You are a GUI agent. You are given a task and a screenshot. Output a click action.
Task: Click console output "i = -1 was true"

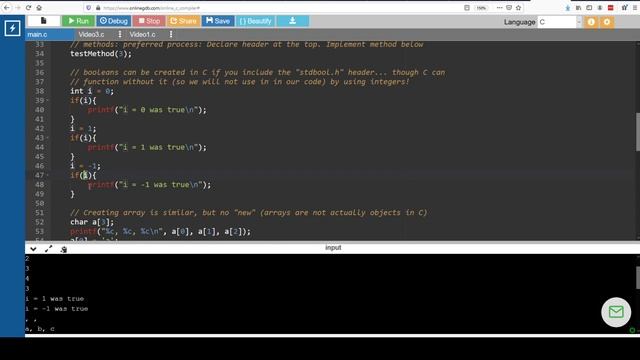[x=57, y=309]
